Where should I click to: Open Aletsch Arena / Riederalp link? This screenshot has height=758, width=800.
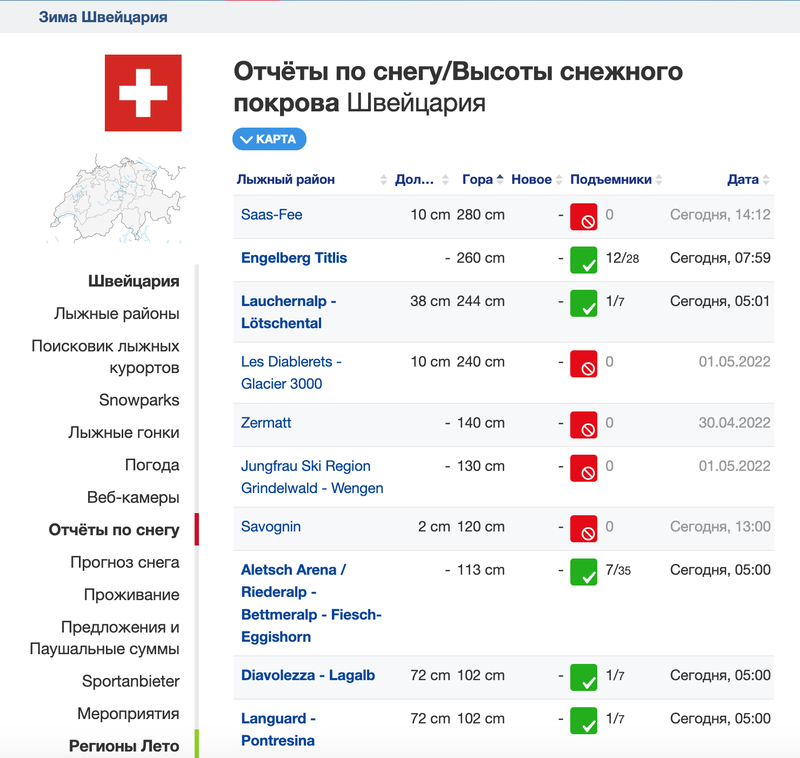click(x=311, y=603)
